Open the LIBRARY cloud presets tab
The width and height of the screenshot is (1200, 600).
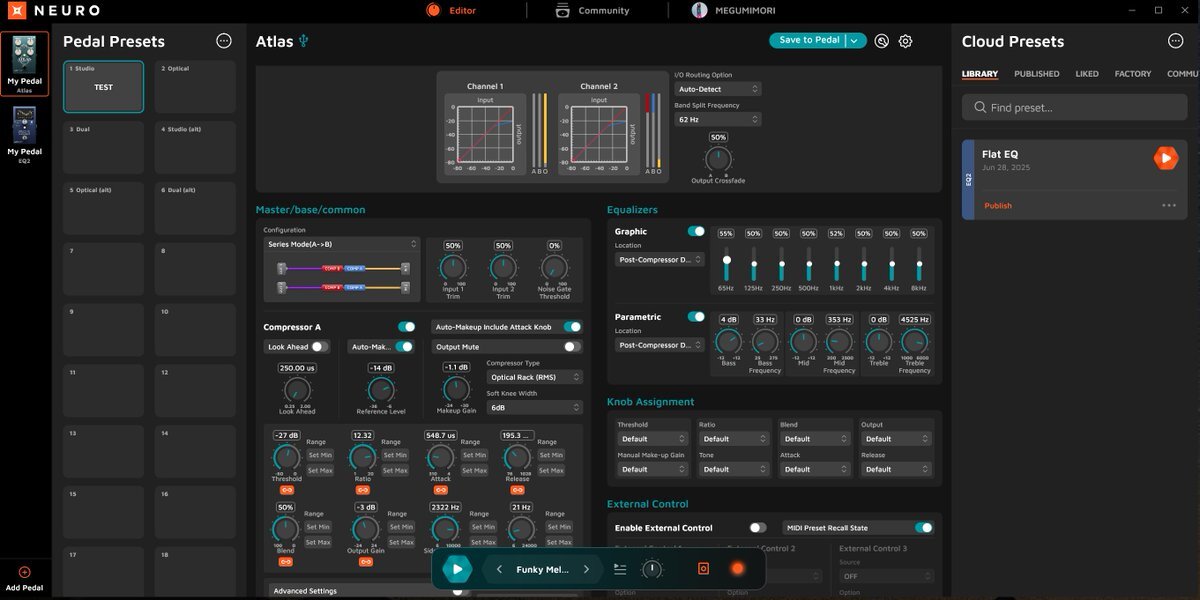click(980, 74)
